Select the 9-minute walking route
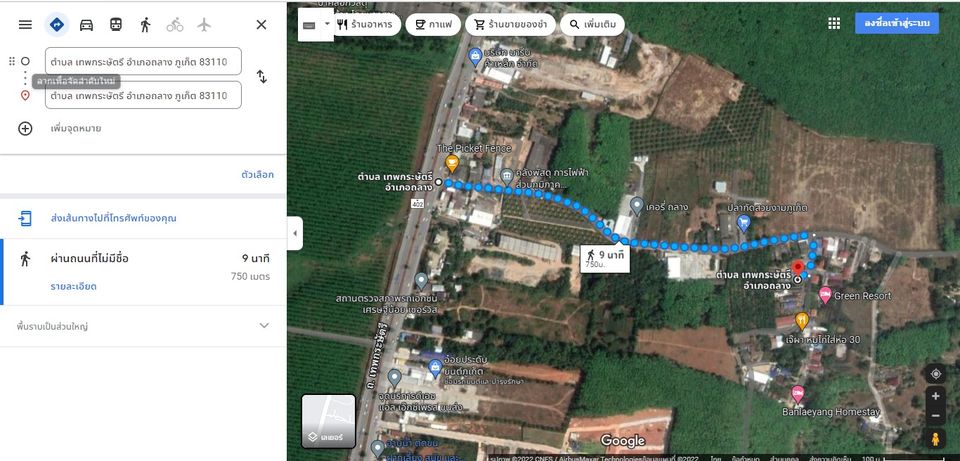 [143, 272]
